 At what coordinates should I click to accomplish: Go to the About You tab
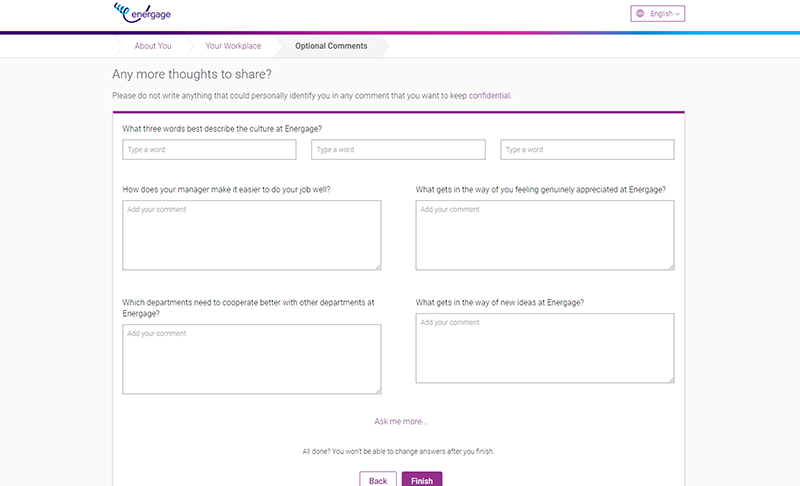(x=153, y=46)
